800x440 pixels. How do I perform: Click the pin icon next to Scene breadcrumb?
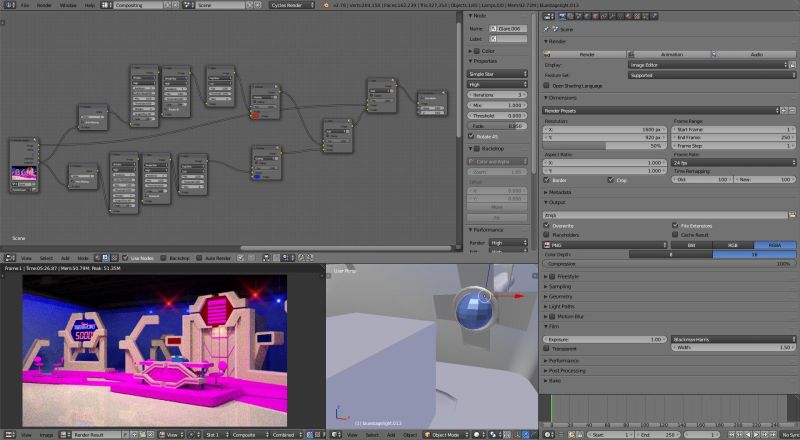tap(546, 30)
